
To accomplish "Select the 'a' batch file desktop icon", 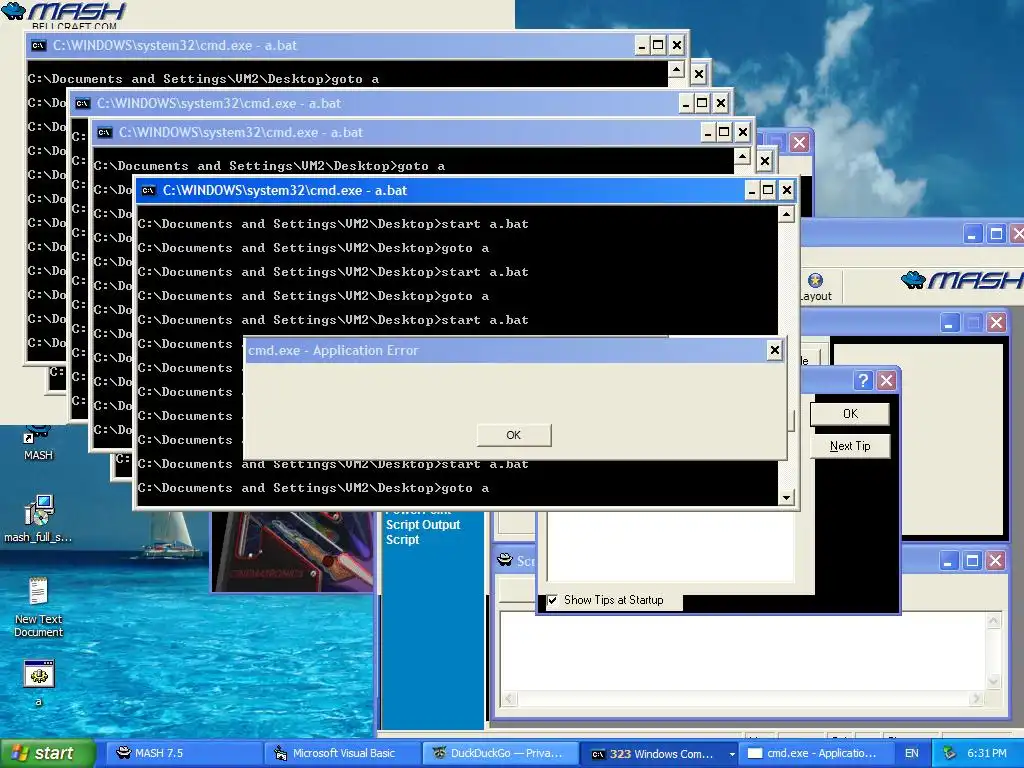I will [x=39, y=675].
